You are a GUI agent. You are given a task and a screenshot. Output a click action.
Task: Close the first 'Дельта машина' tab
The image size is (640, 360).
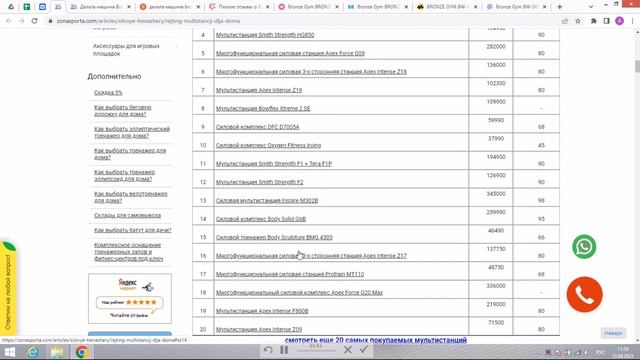[129, 7]
